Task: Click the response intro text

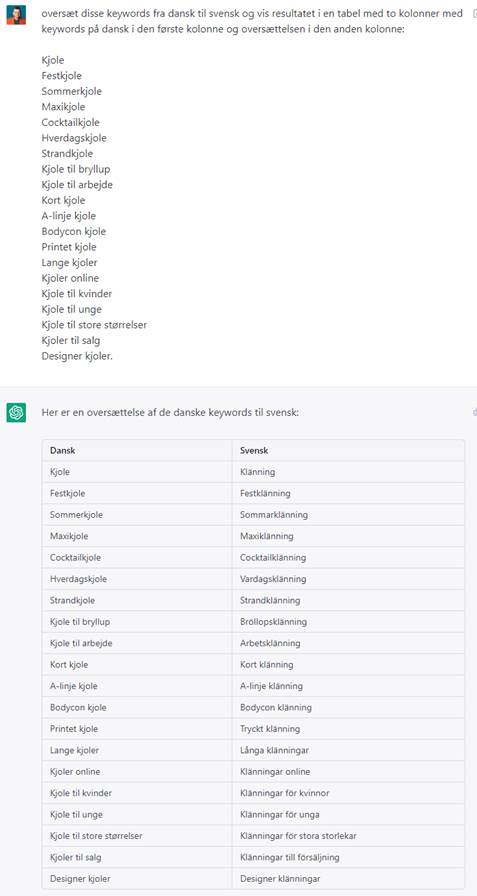Action: click(x=170, y=413)
